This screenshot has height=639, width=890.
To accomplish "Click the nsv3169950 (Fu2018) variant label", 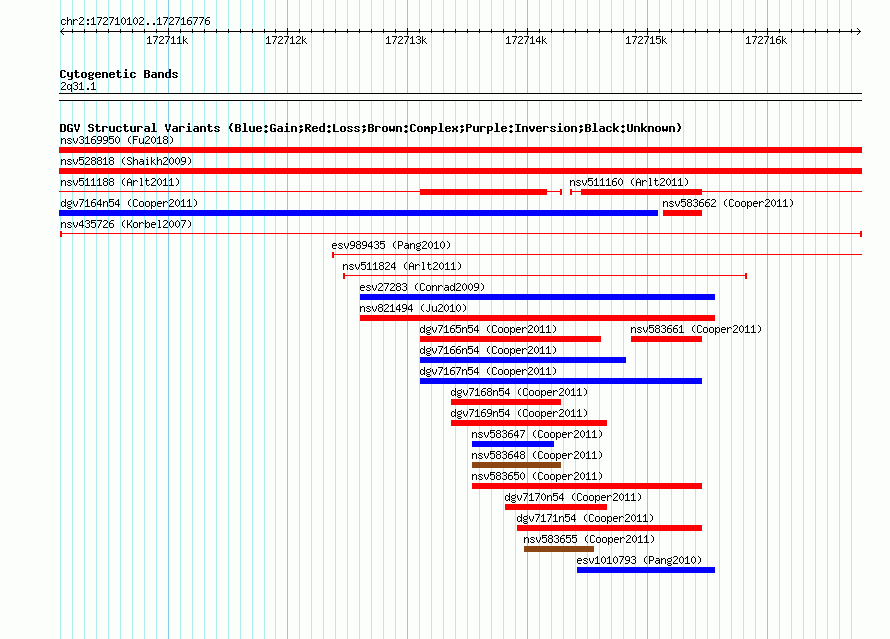I will coord(117,140).
